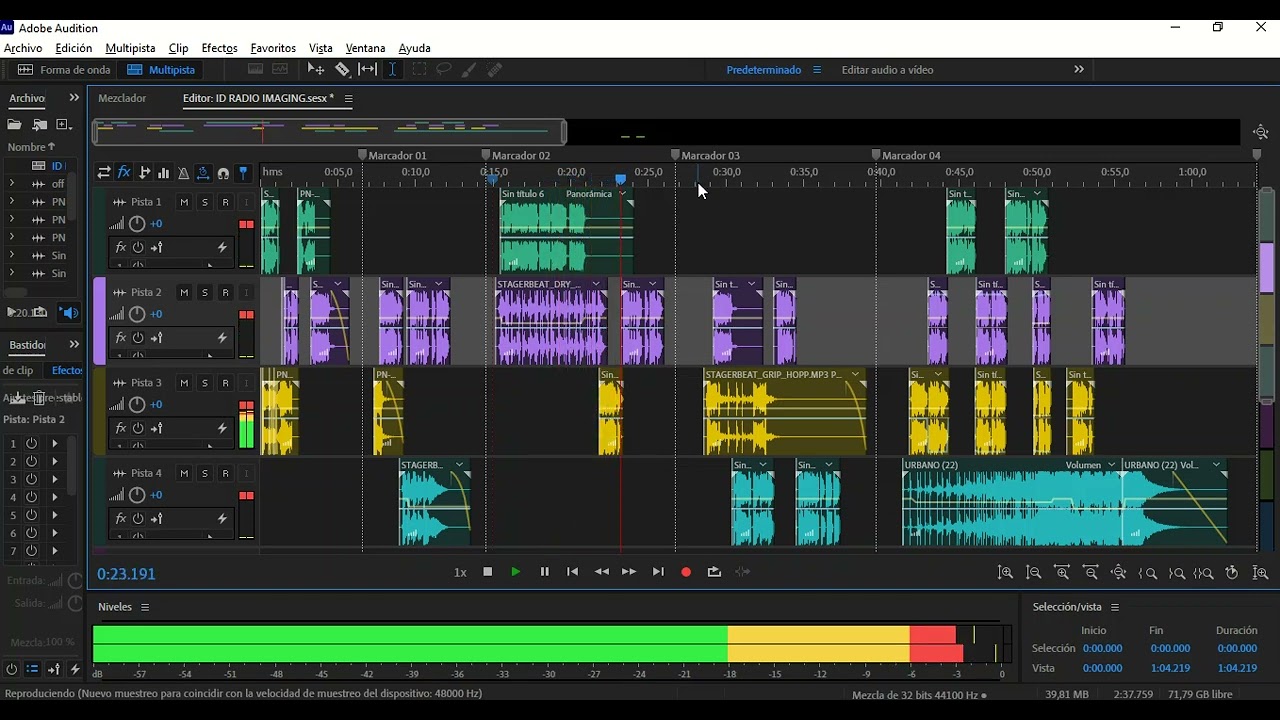The image size is (1280, 720).
Task: Select Editar audio a vídeo workspace
Action: coord(887,70)
